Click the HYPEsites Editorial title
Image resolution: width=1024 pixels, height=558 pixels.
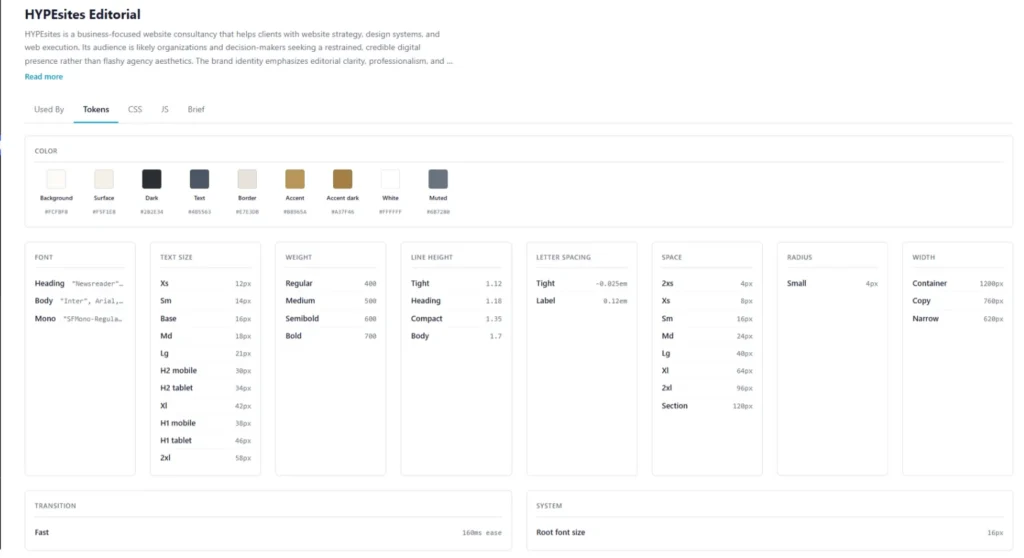click(x=82, y=14)
